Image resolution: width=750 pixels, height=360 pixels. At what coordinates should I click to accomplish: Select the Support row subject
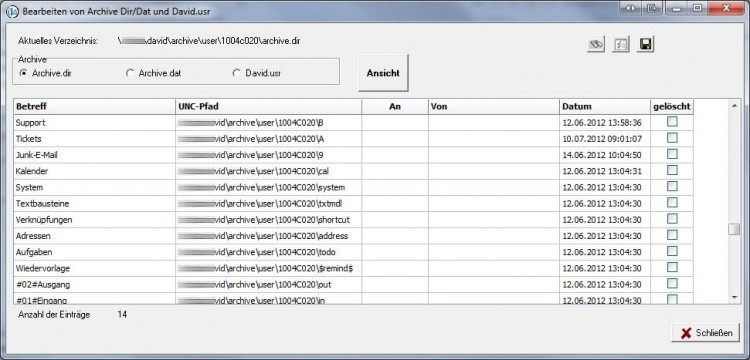coord(30,123)
